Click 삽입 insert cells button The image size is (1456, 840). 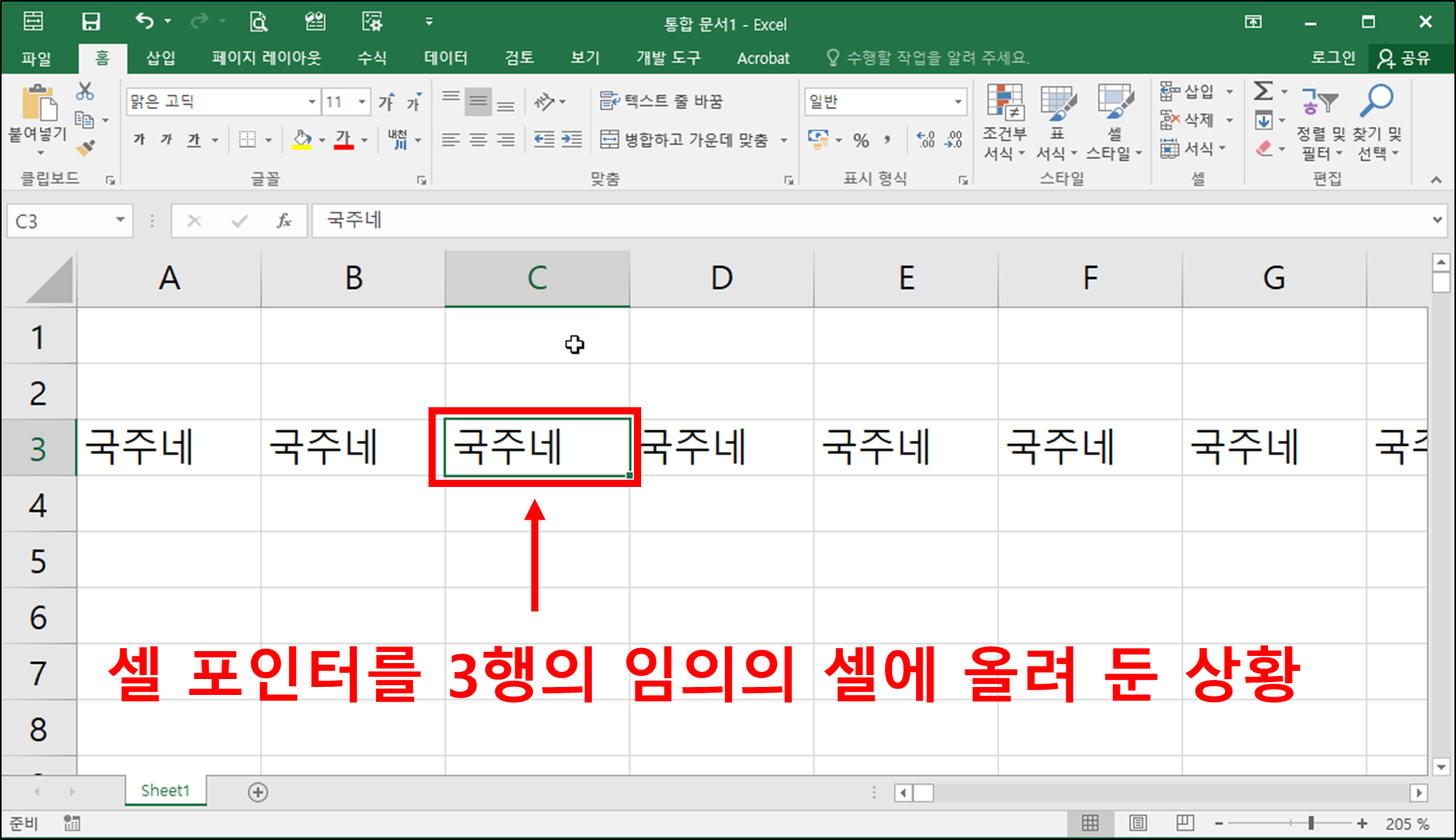[1188, 91]
